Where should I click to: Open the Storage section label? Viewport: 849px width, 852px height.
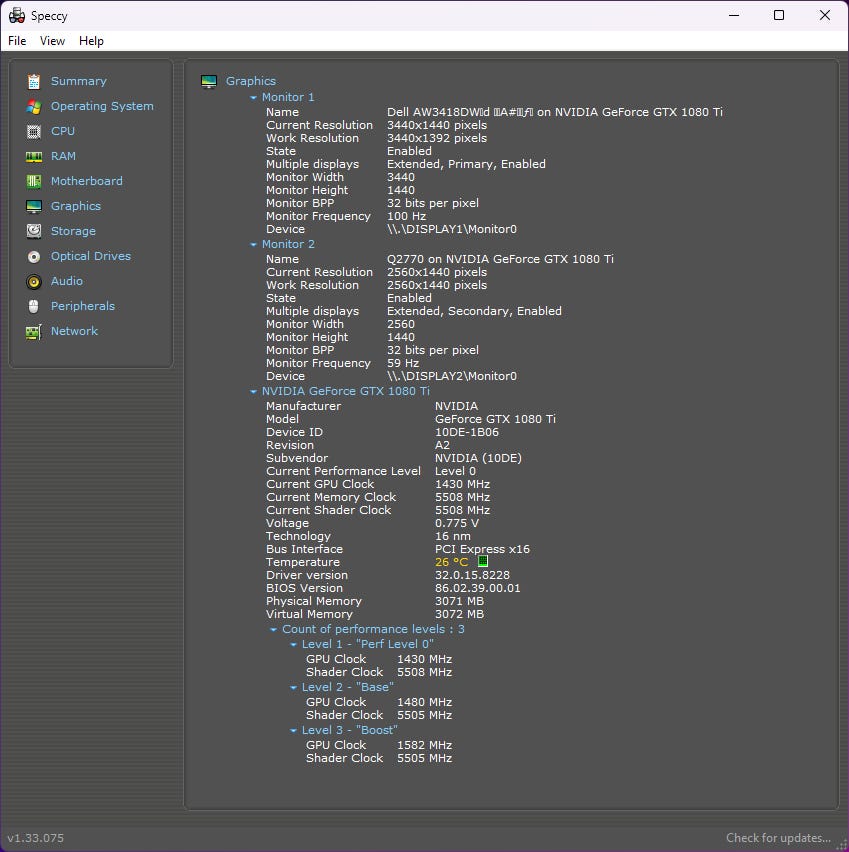(73, 231)
